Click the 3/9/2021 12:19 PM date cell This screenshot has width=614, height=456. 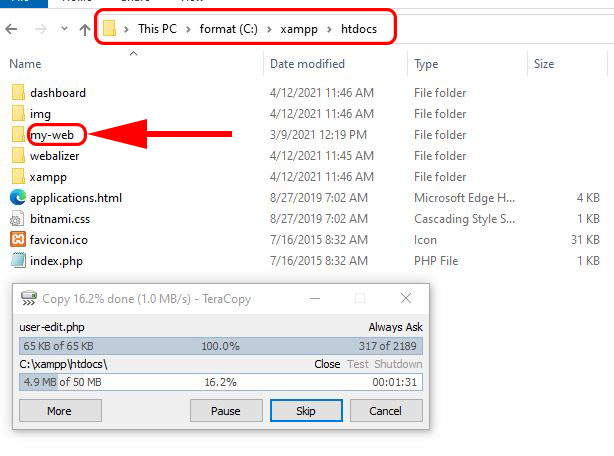coord(318,135)
